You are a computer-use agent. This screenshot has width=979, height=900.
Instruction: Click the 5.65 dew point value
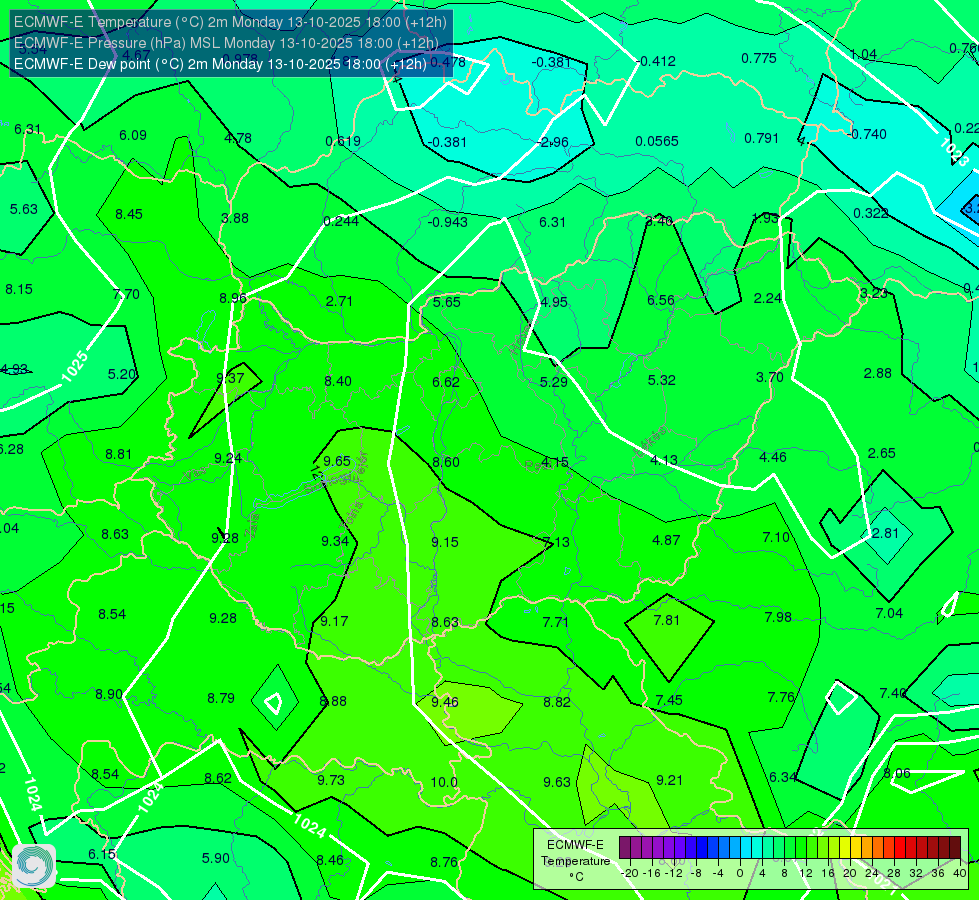coord(446,302)
